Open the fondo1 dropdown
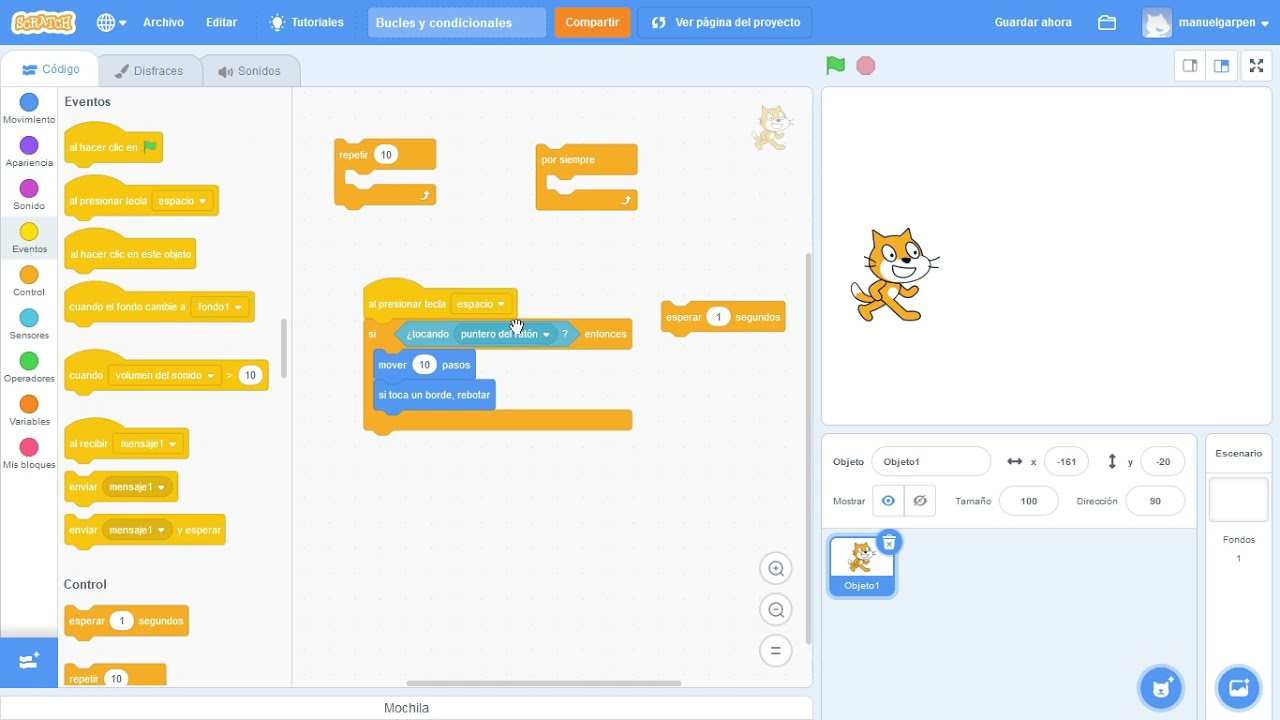 220,307
